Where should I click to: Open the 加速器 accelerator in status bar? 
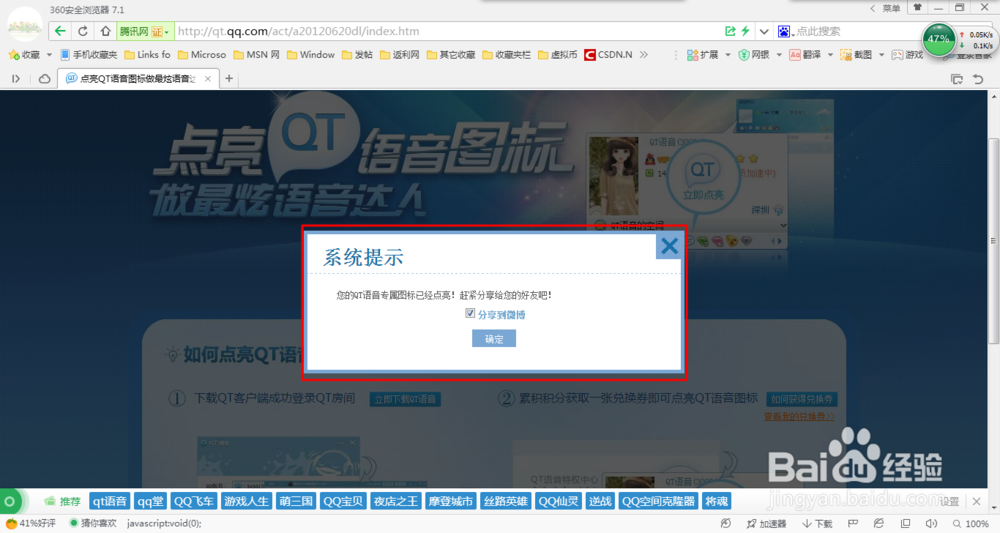(x=767, y=523)
